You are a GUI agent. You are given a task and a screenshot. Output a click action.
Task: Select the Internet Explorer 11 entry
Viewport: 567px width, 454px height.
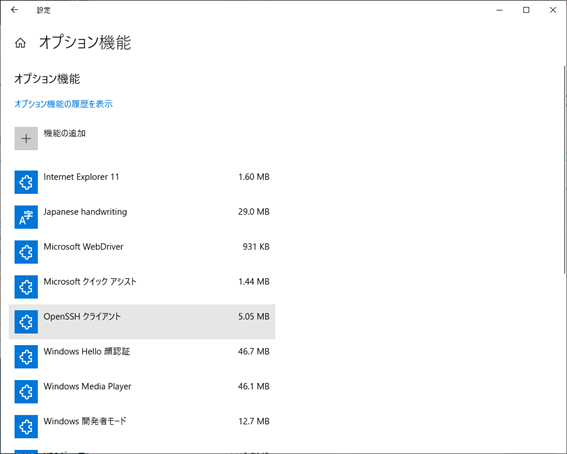pos(142,182)
